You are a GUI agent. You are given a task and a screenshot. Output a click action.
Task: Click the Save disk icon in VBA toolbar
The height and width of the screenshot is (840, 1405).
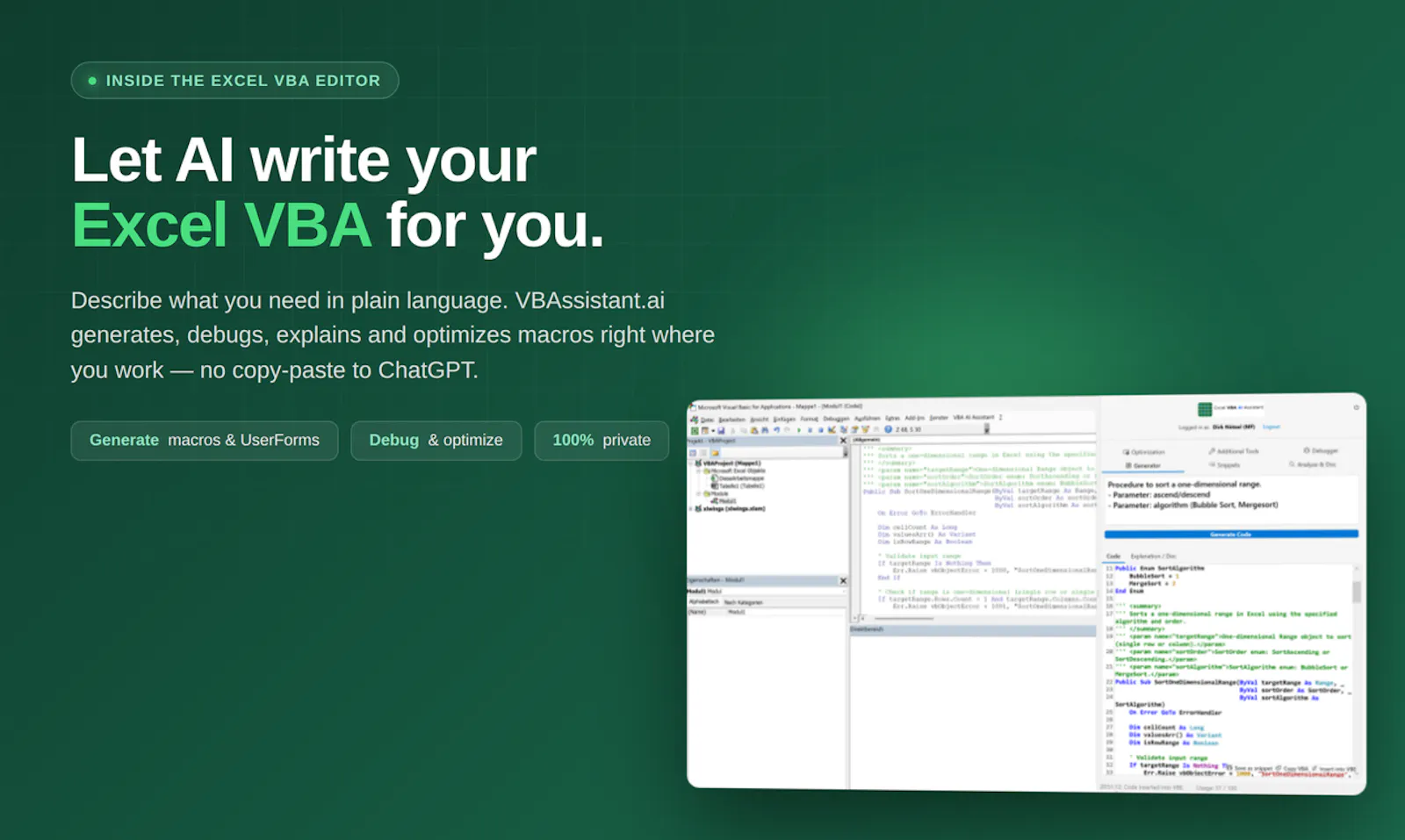click(721, 430)
